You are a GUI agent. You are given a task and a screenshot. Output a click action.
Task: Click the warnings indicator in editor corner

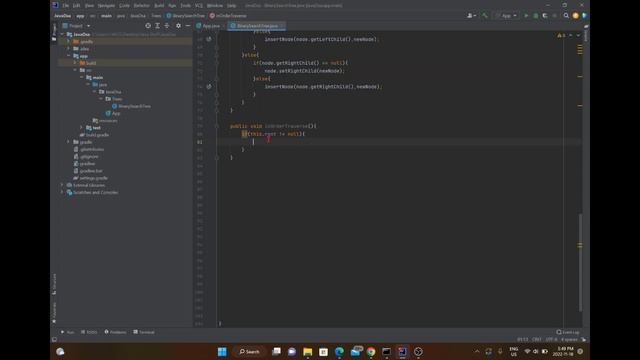[x=562, y=36]
